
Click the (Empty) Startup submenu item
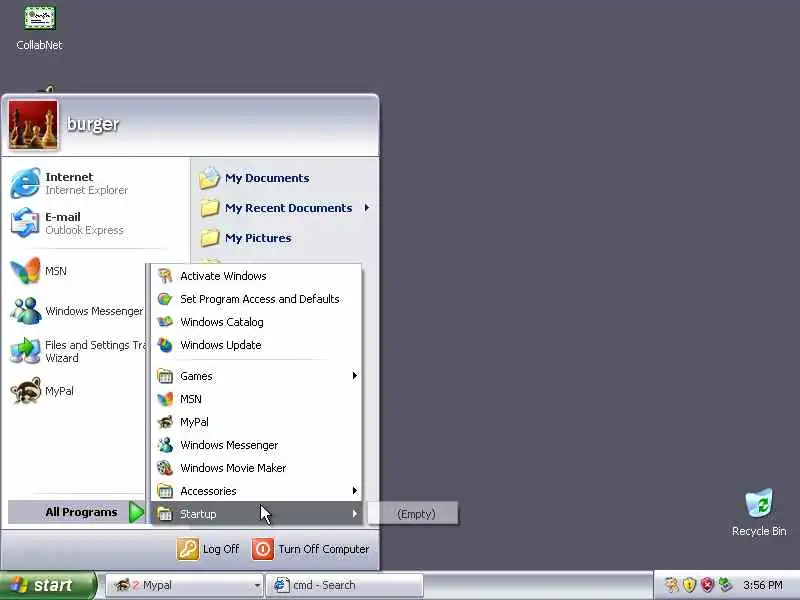tap(413, 514)
